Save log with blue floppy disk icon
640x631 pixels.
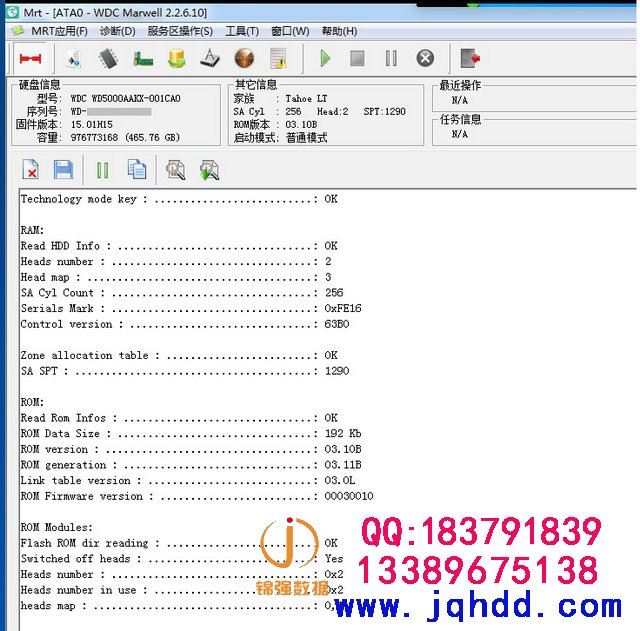click(x=63, y=169)
